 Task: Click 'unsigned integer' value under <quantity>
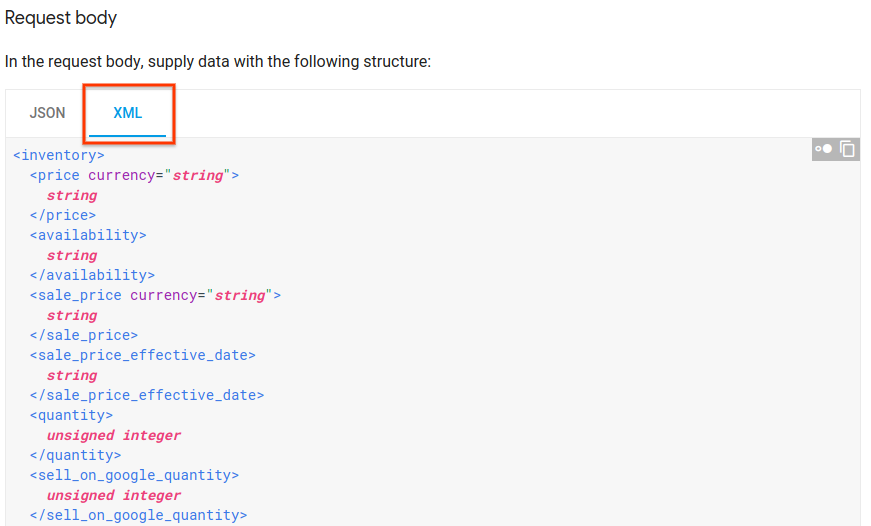(x=114, y=435)
